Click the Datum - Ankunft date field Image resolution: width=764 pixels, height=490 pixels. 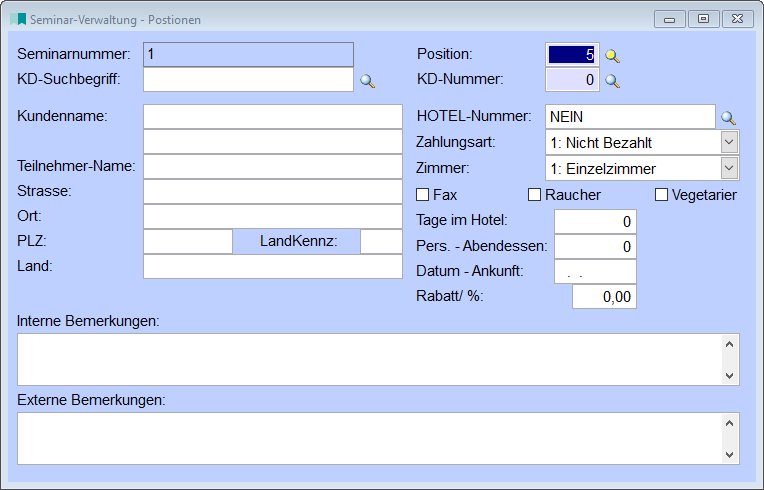595,271
